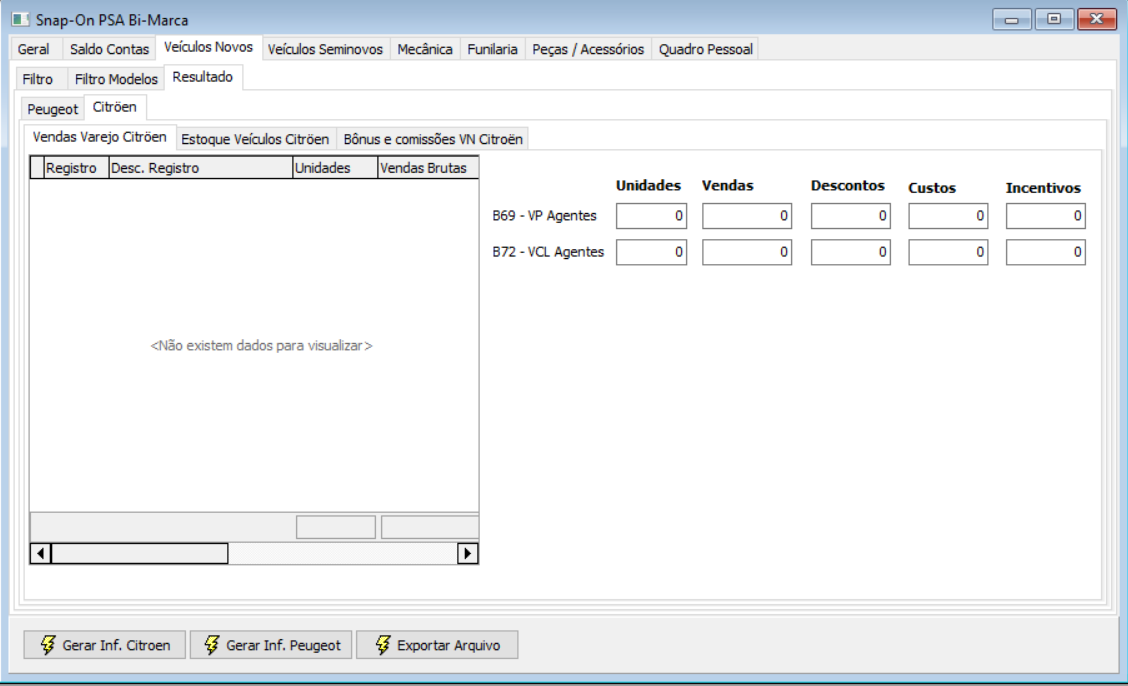This screenshot has width=1128, height=686.
Task: Select the Citröen brand tab
Action: (115, 107)
